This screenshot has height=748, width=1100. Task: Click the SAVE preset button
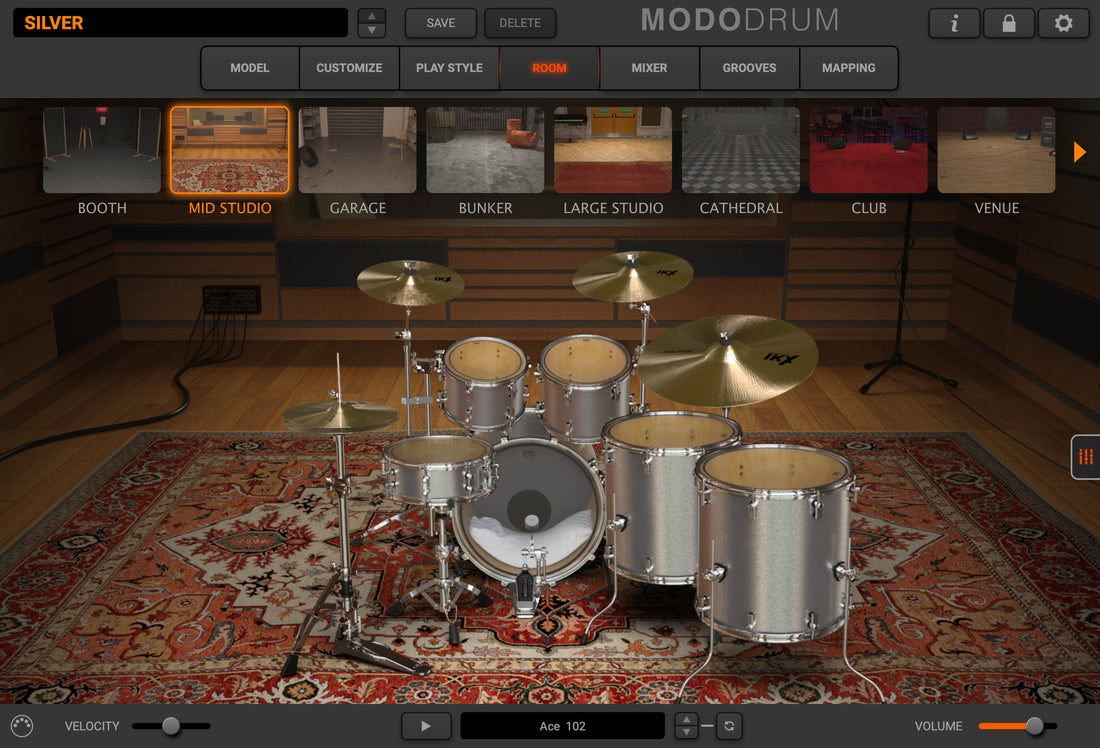[441, 23]
